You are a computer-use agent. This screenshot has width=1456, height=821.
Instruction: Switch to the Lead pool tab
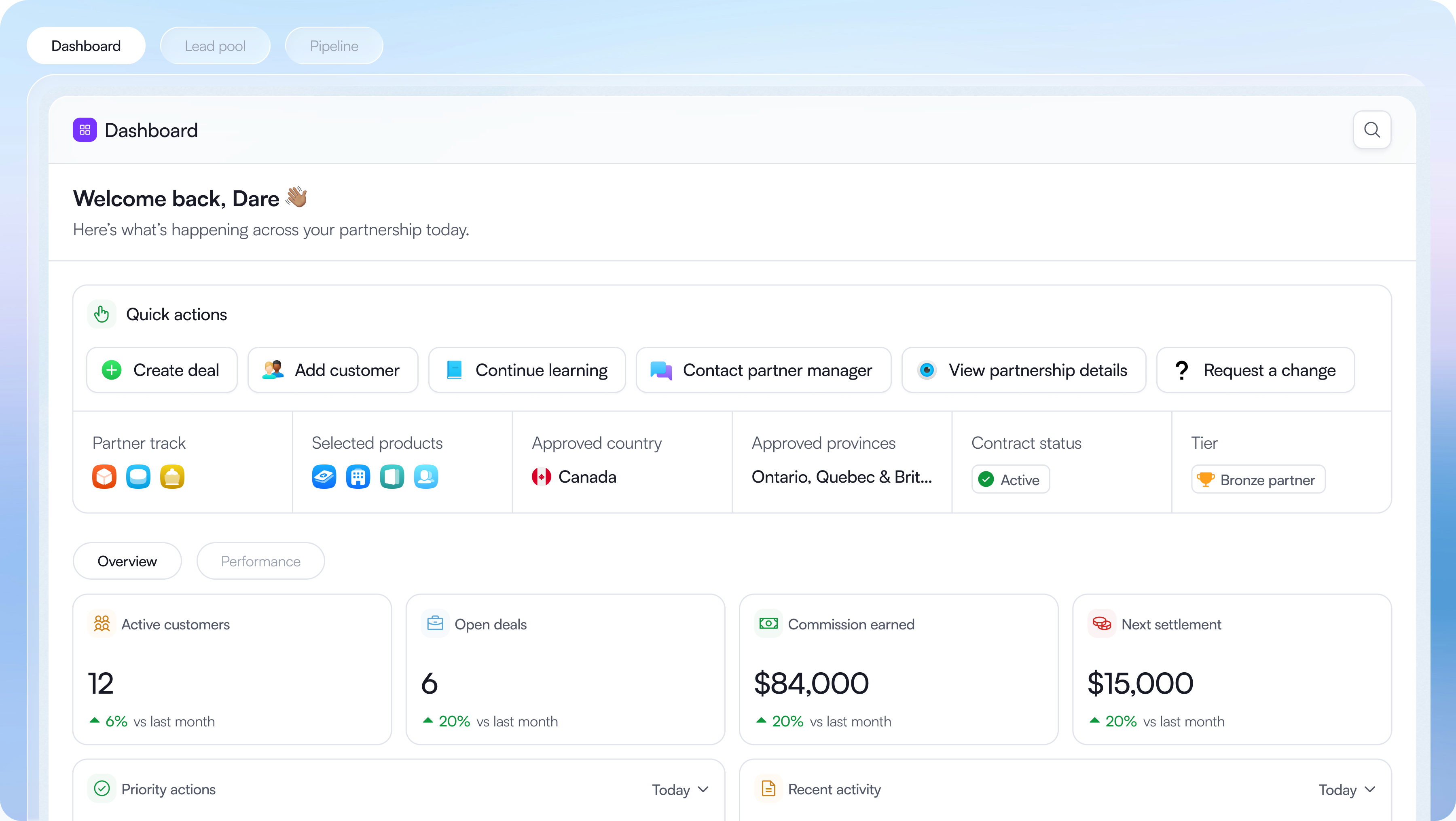(x=215, y=46)
